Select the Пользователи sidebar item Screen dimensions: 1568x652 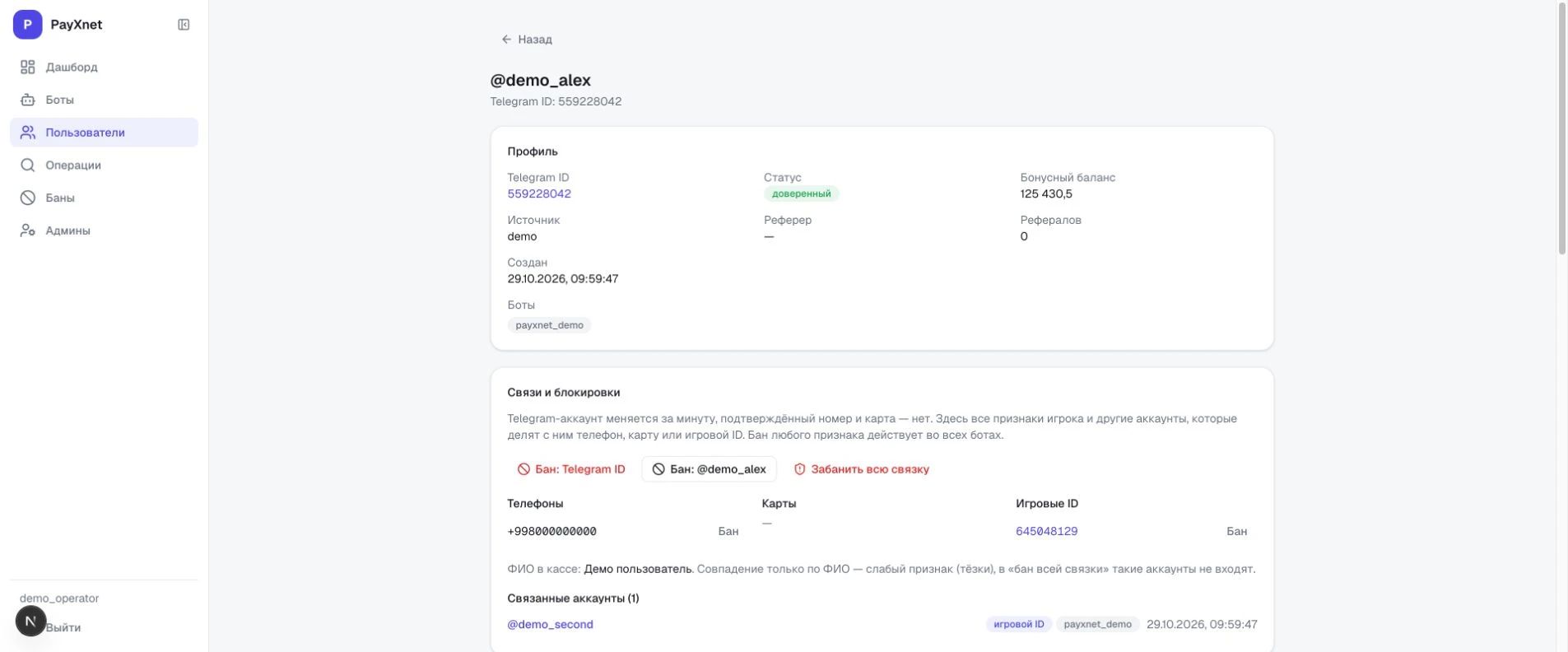click(104, 133)
